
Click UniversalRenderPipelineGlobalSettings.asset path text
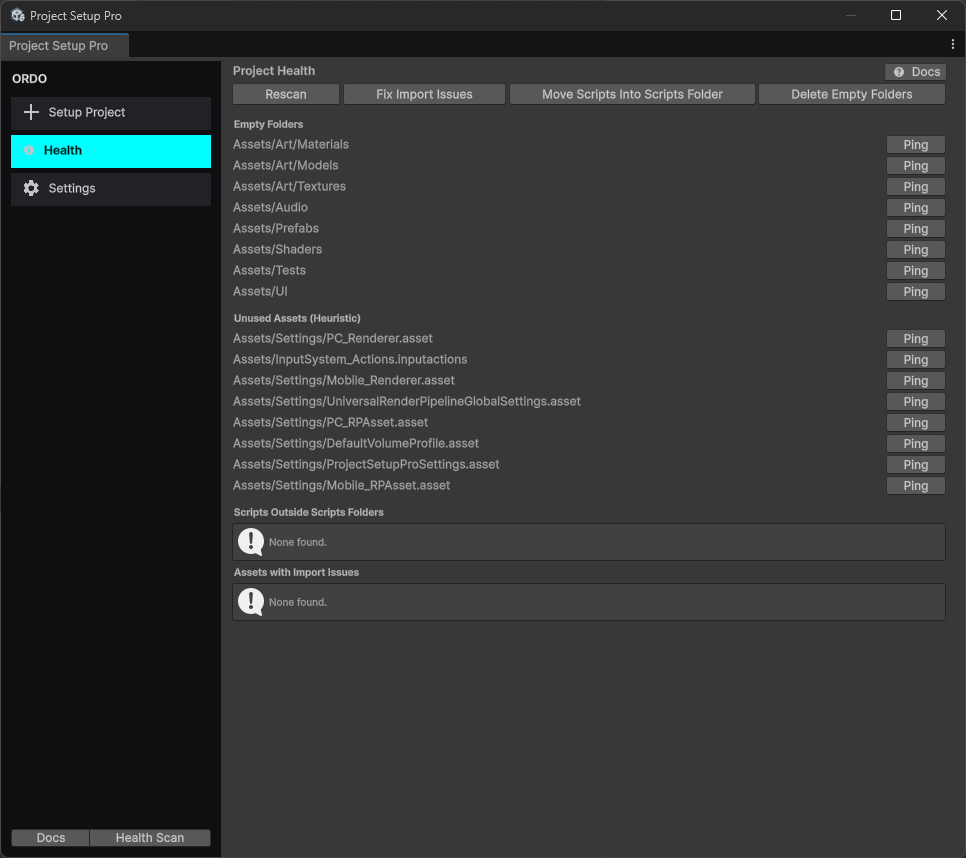407,401
